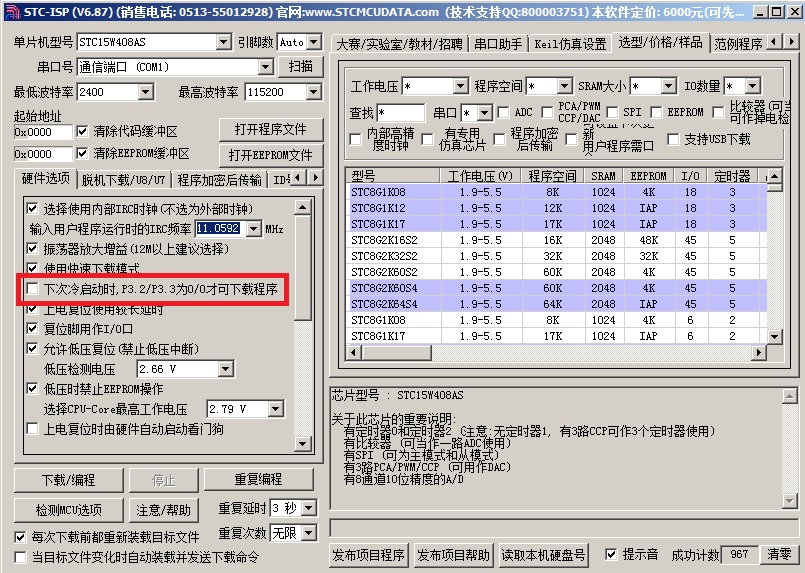This screenshot has height=573, width=805.
Task: Click the chip table scroll-up arrow
Action: [774, 176]
